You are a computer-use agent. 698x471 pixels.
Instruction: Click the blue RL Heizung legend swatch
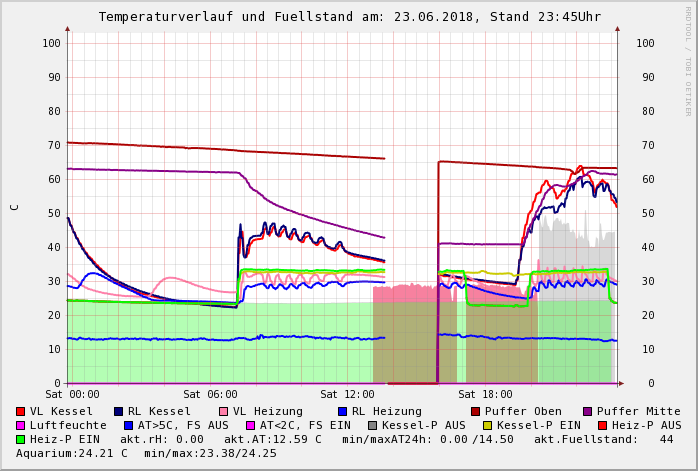[x=343, y=411]
